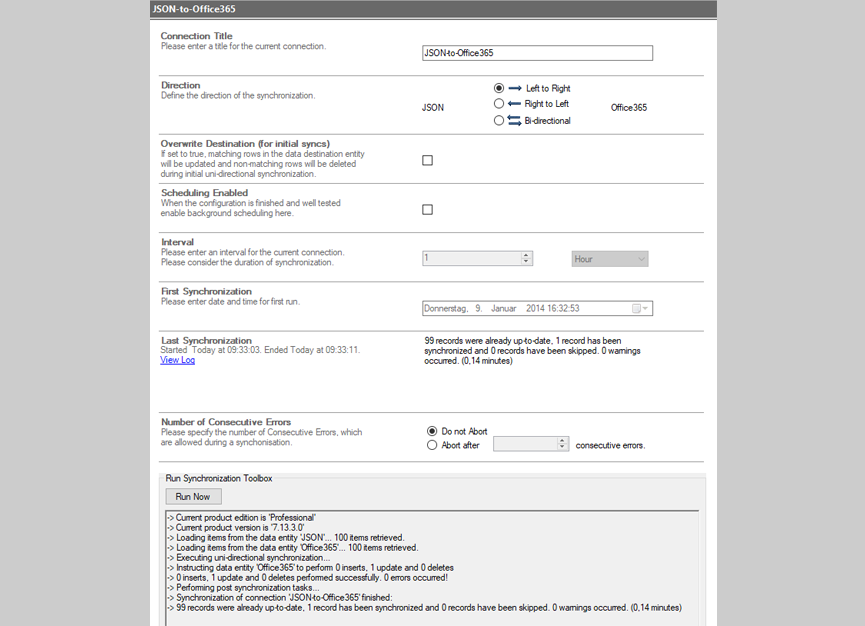Select the Abort after radio button
The width and height of the screenshot is (865, 626).
pyautogui.click(x=432, y=445)
